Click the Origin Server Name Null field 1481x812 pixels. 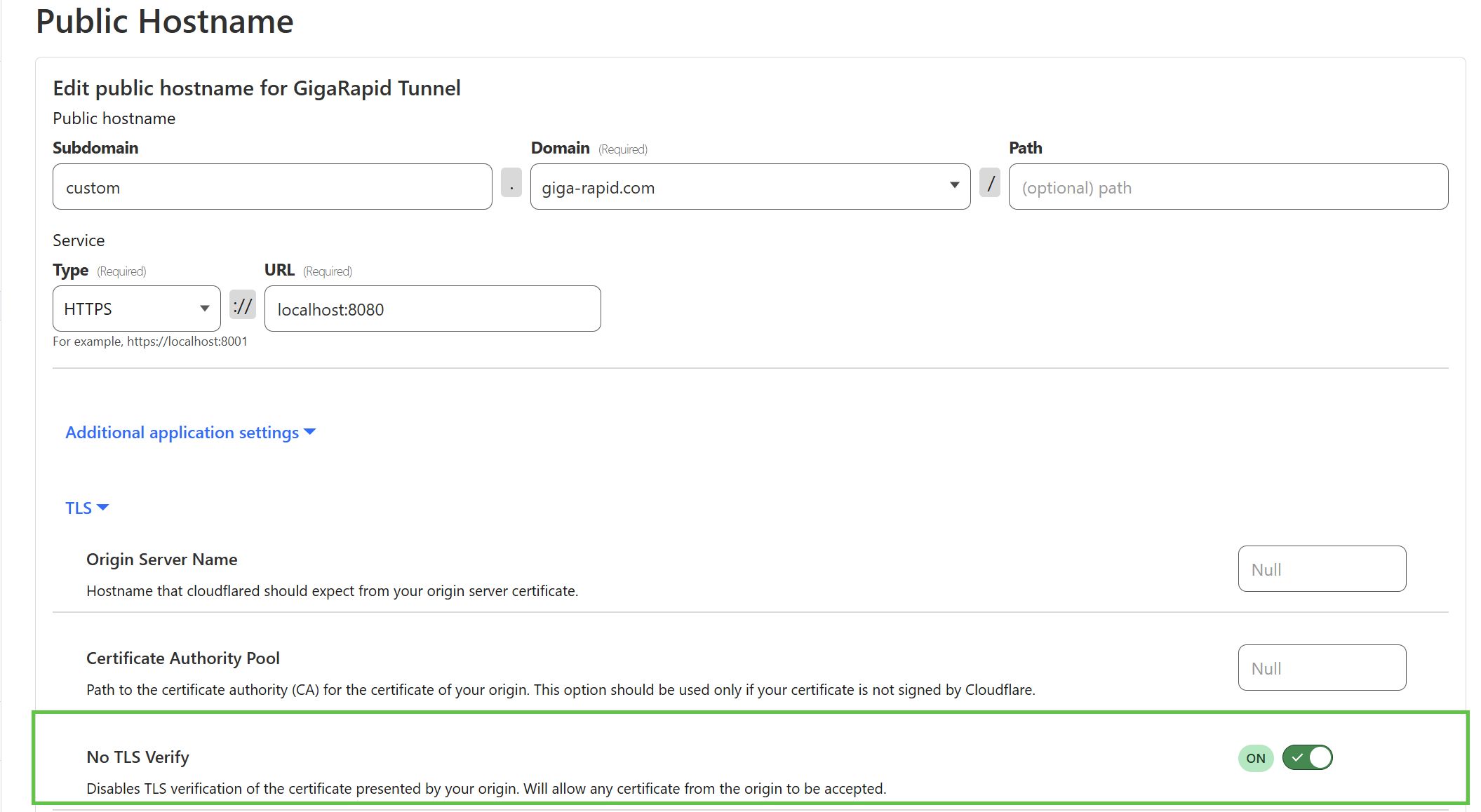tap(1322, 568)
